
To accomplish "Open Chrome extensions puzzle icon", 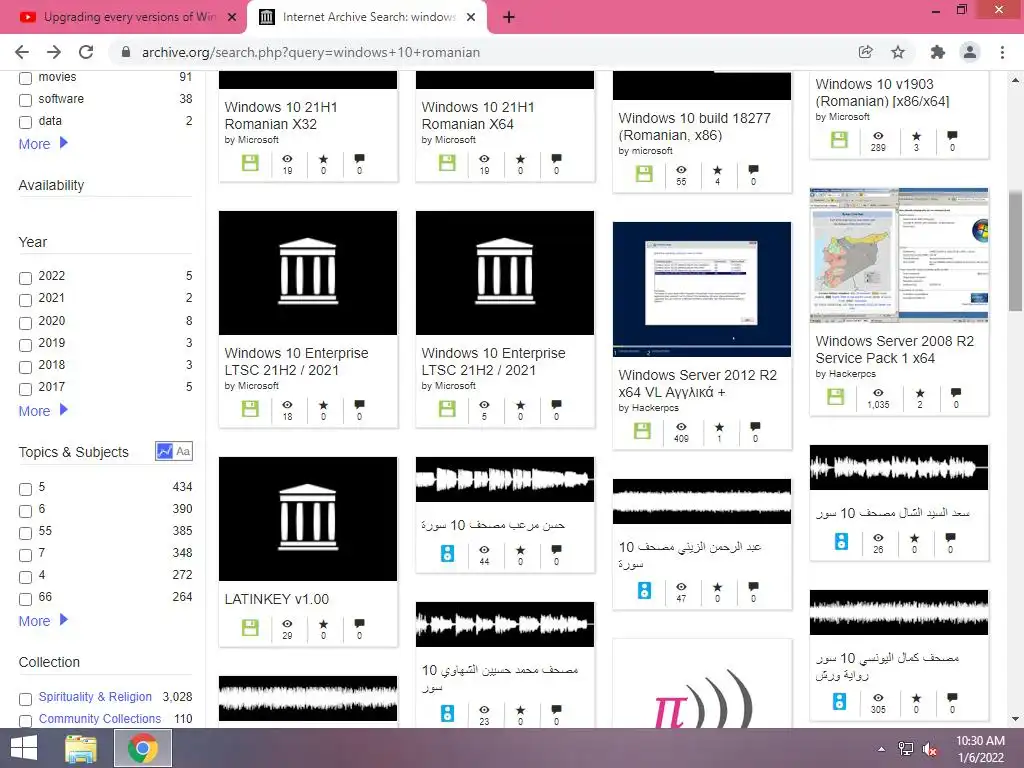I will [937, 52].
